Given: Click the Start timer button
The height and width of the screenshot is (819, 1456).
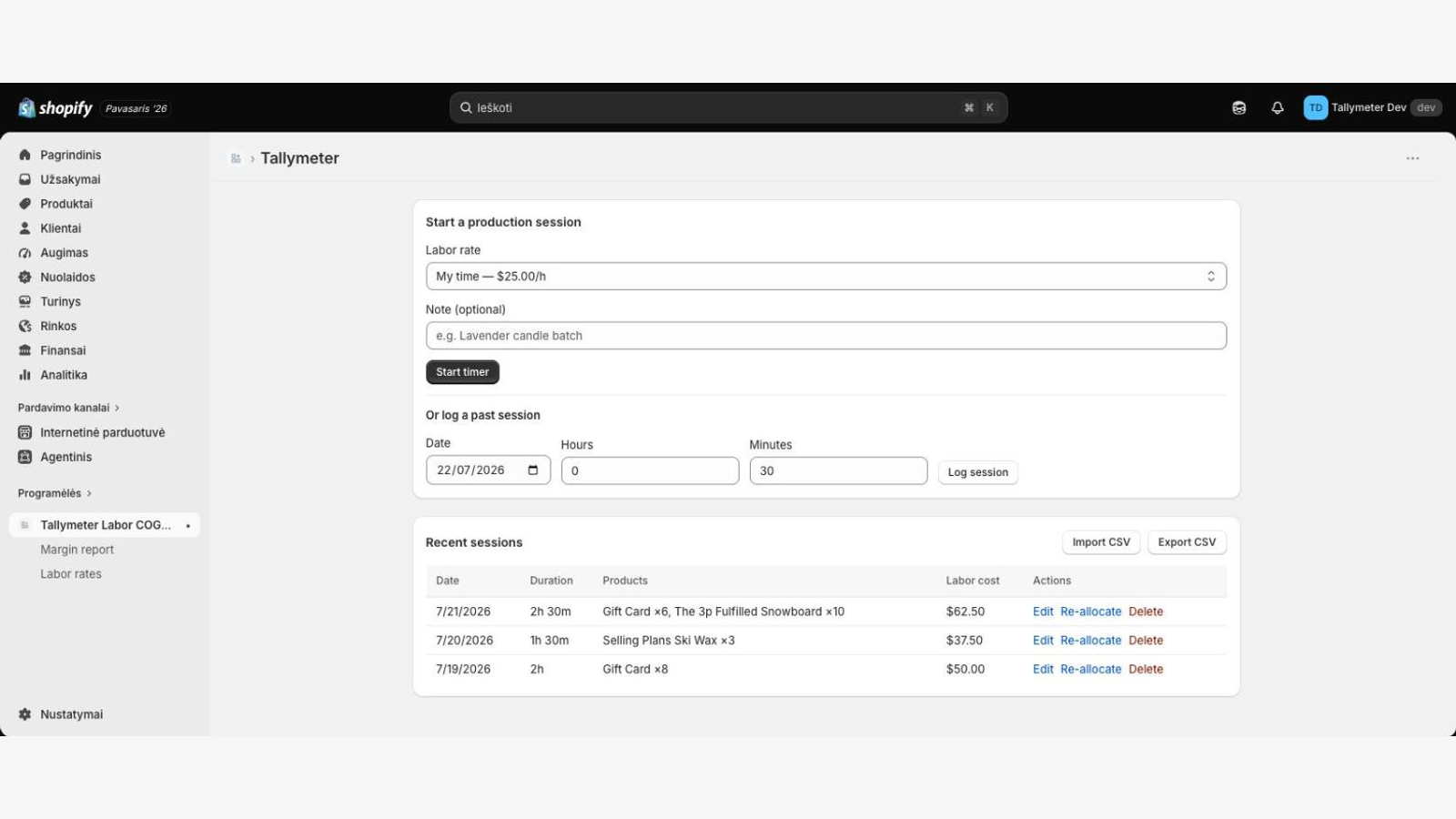Looking at the screenshot, I should [x=462, y=372].
